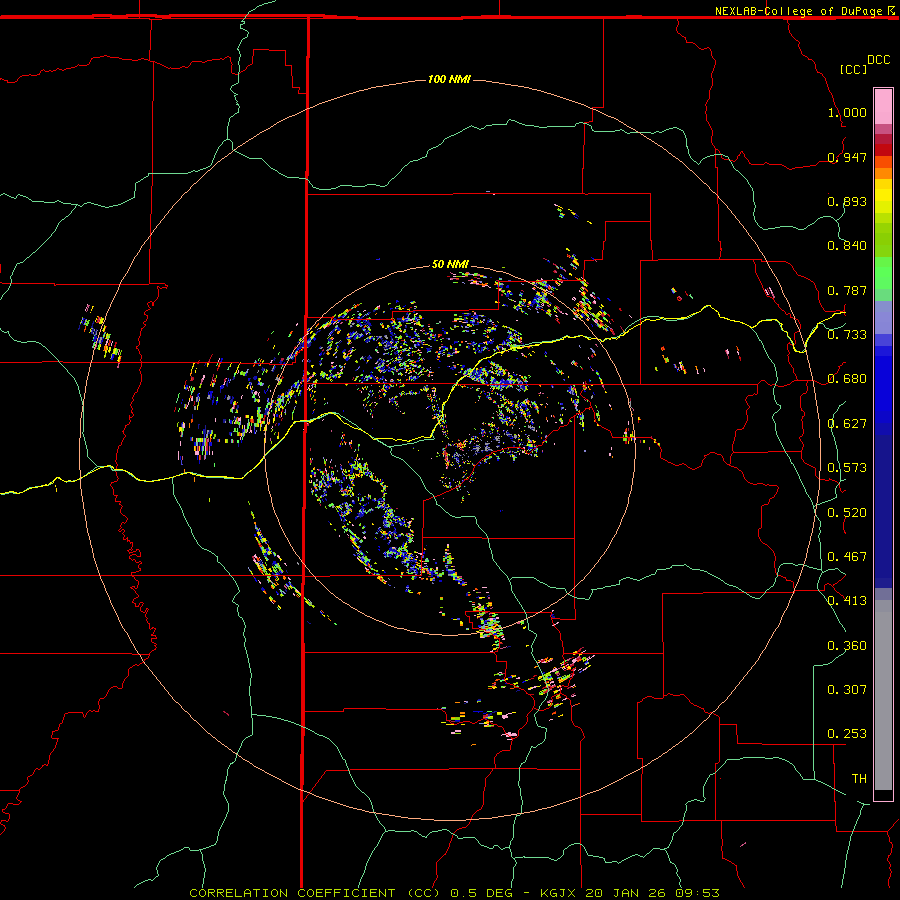Click the 0.893 scale value
This screenshot has height=900, width=900.
coord(847,201)
